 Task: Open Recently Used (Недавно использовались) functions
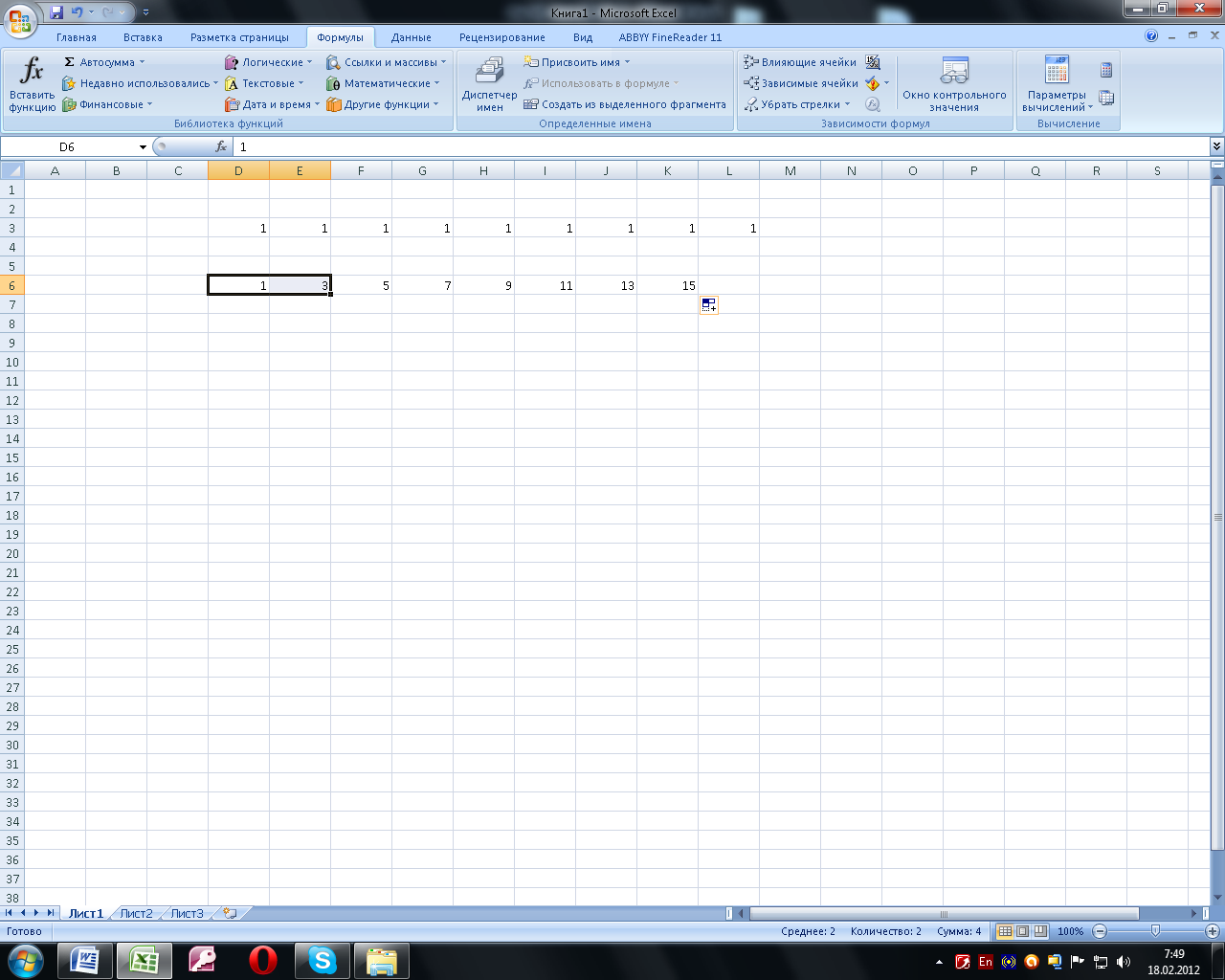point(140,83)
